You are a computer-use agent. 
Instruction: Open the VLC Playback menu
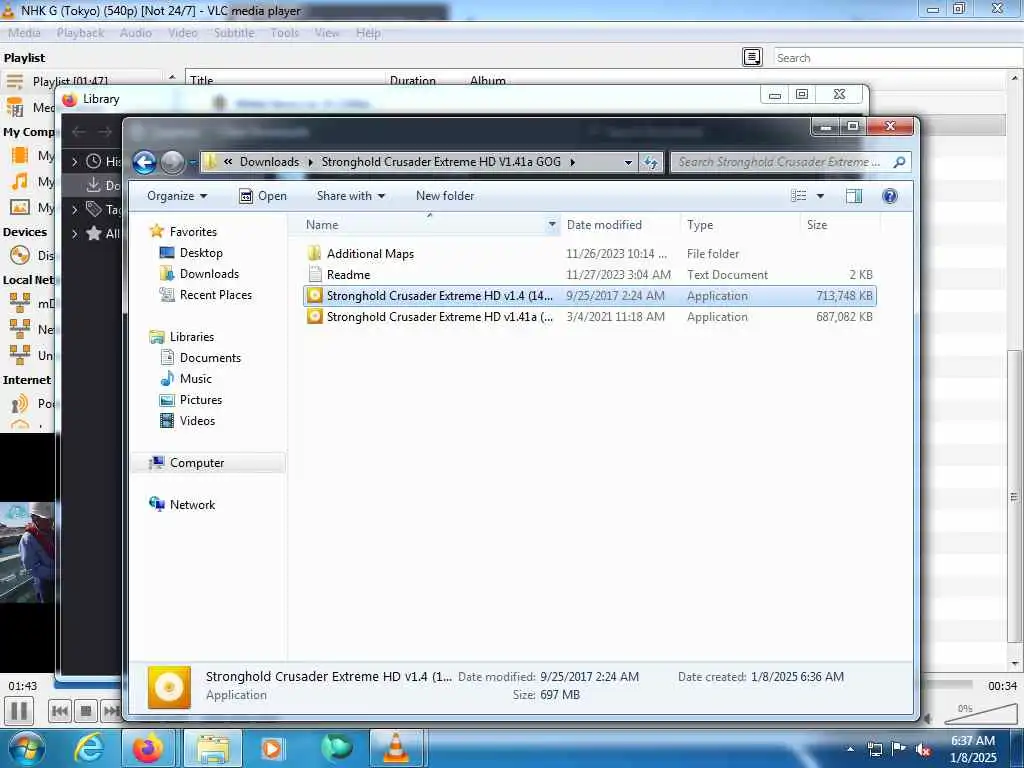(x=80, y=33)
